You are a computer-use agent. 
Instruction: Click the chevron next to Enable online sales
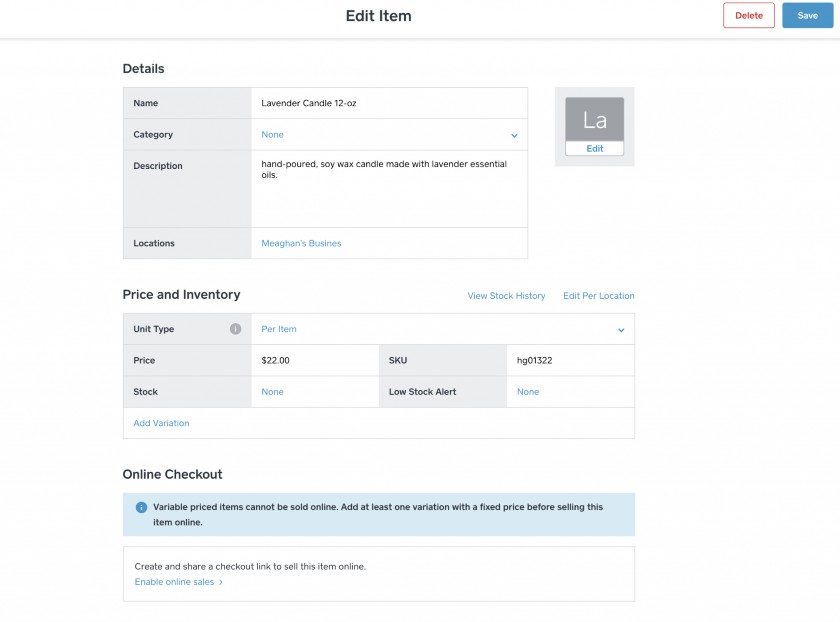click(x=221, y=582)
